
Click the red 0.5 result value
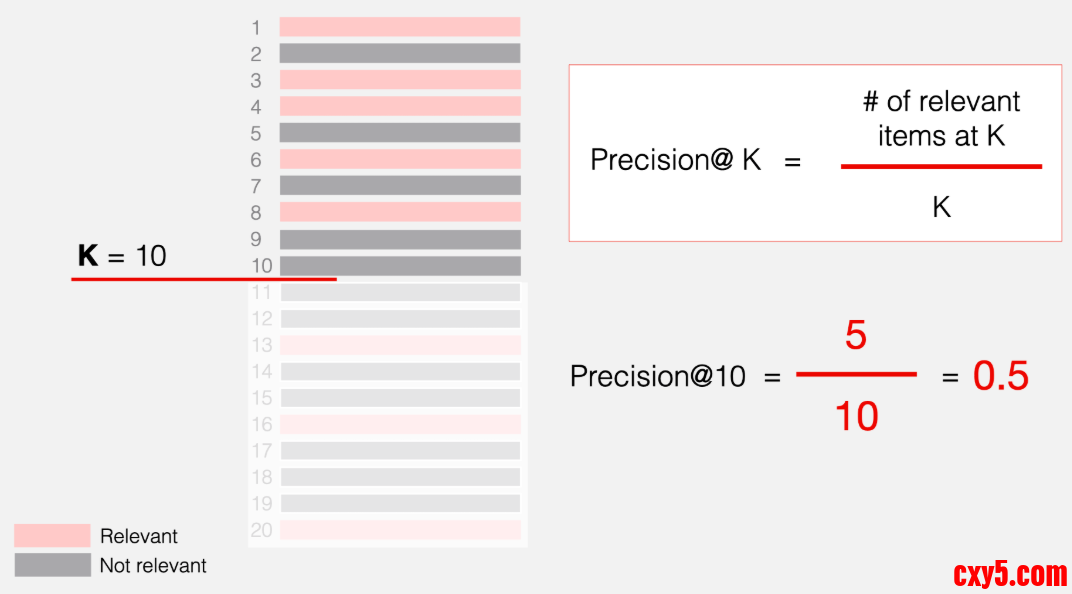[x=1000, y=376]
